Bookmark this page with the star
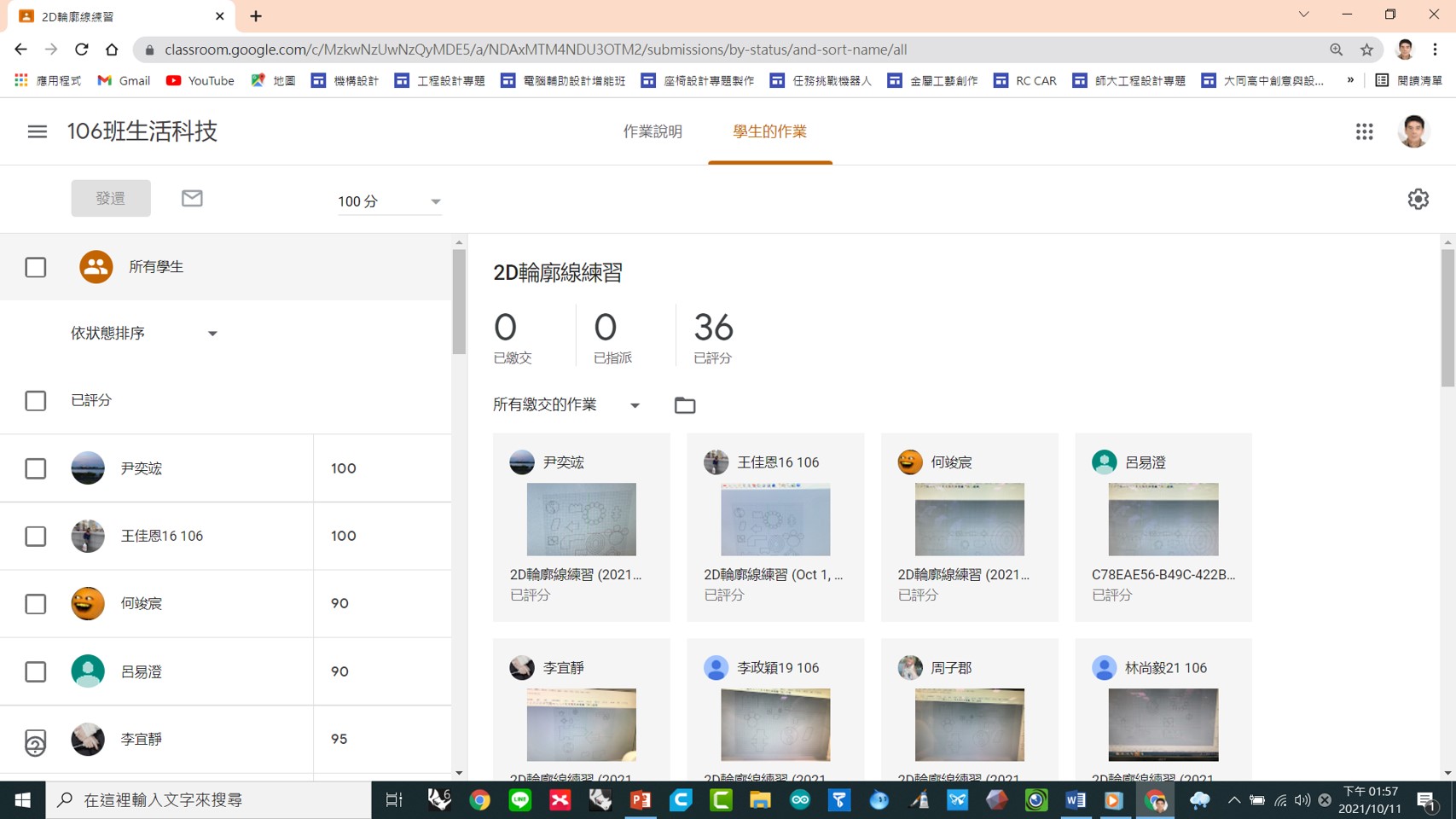The height and width of the screenshot is (819, 1456). point(1366,49)
